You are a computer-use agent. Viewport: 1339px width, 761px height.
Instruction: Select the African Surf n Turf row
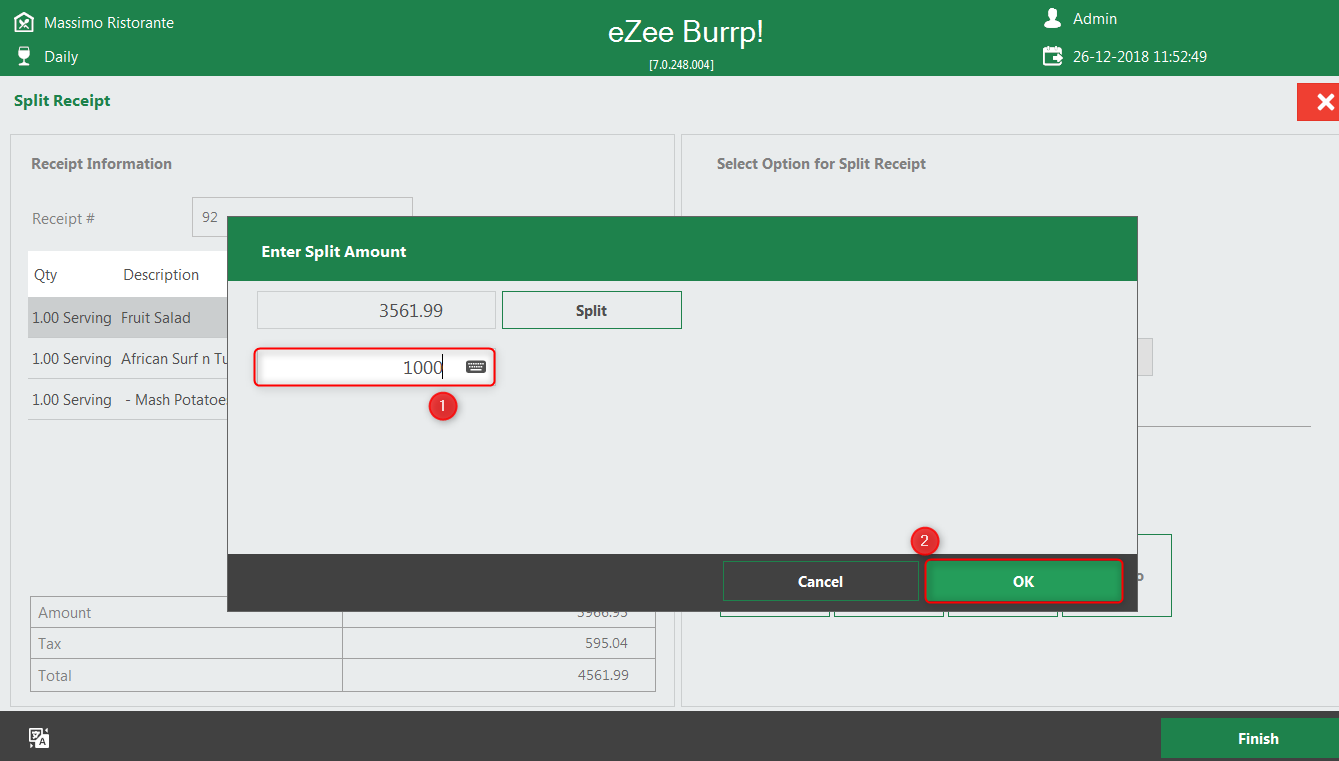coord(128,358)
